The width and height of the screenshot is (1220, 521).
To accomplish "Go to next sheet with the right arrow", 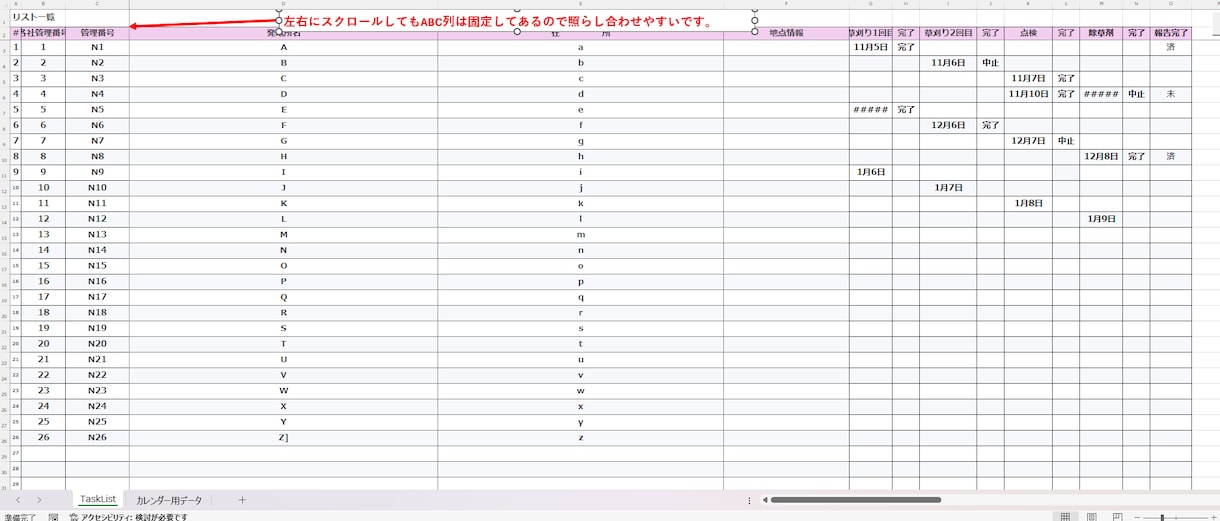I will (x=39, y=499).
